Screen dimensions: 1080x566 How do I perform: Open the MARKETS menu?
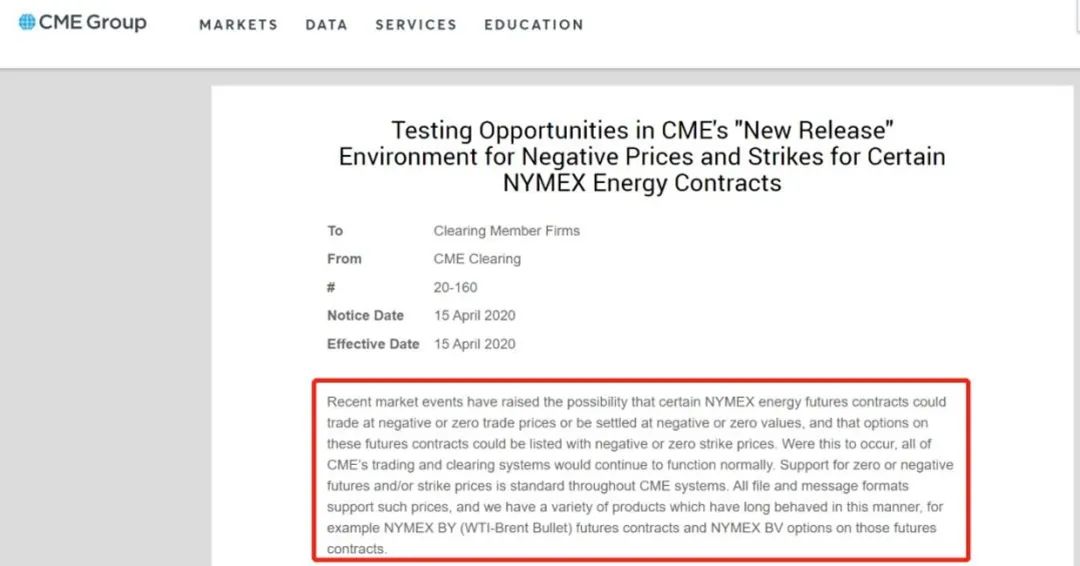238,25
